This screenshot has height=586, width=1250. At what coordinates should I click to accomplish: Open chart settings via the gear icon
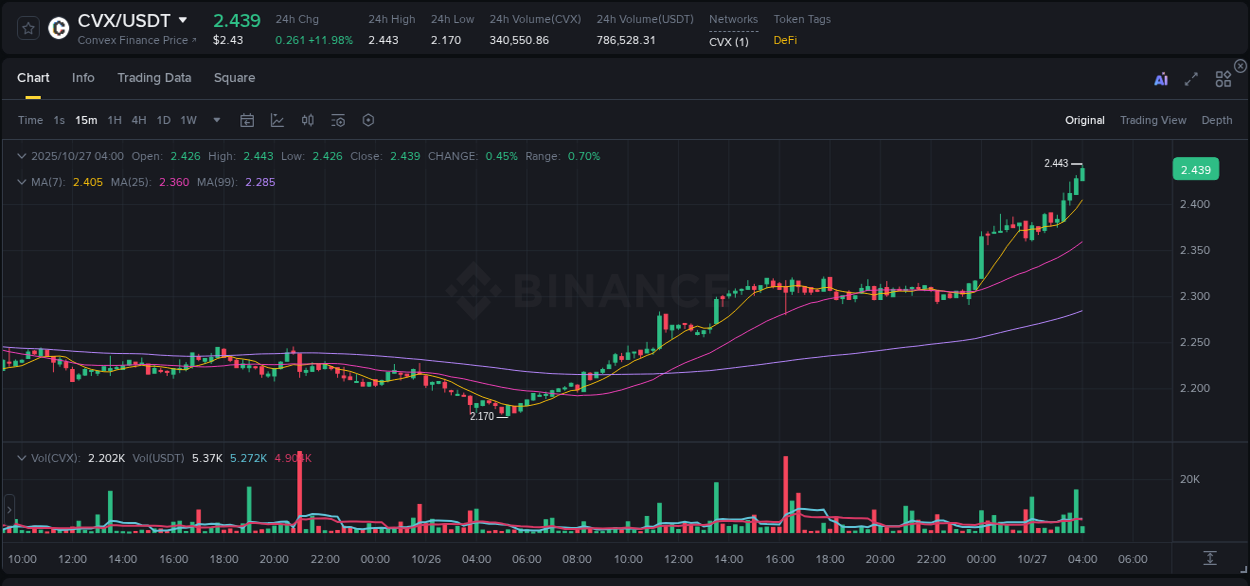(368, 119)
